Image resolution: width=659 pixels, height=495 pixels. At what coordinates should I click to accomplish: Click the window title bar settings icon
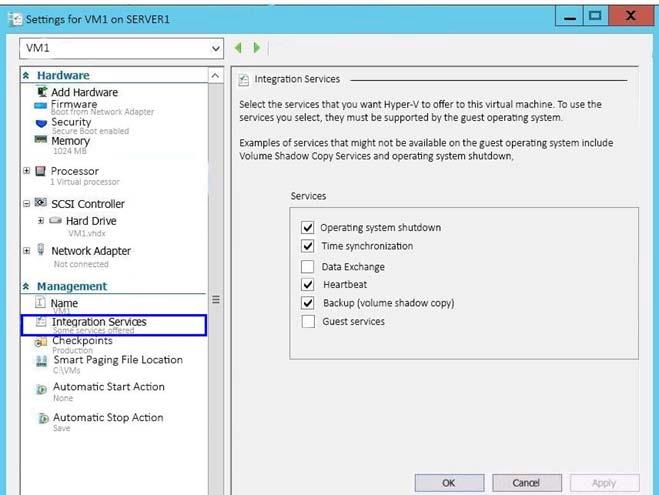15,19
